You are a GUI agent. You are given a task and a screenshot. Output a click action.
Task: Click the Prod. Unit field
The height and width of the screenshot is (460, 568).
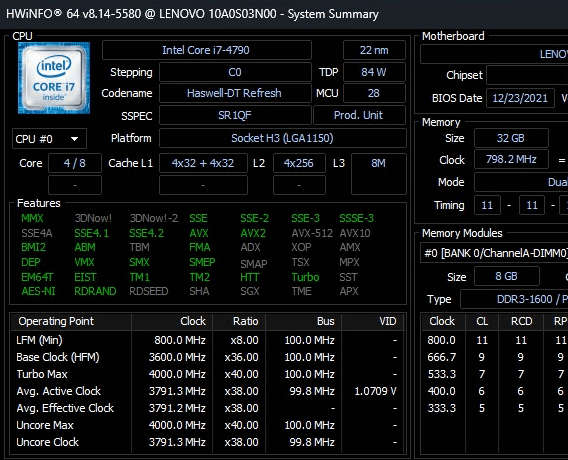[359, 115]
